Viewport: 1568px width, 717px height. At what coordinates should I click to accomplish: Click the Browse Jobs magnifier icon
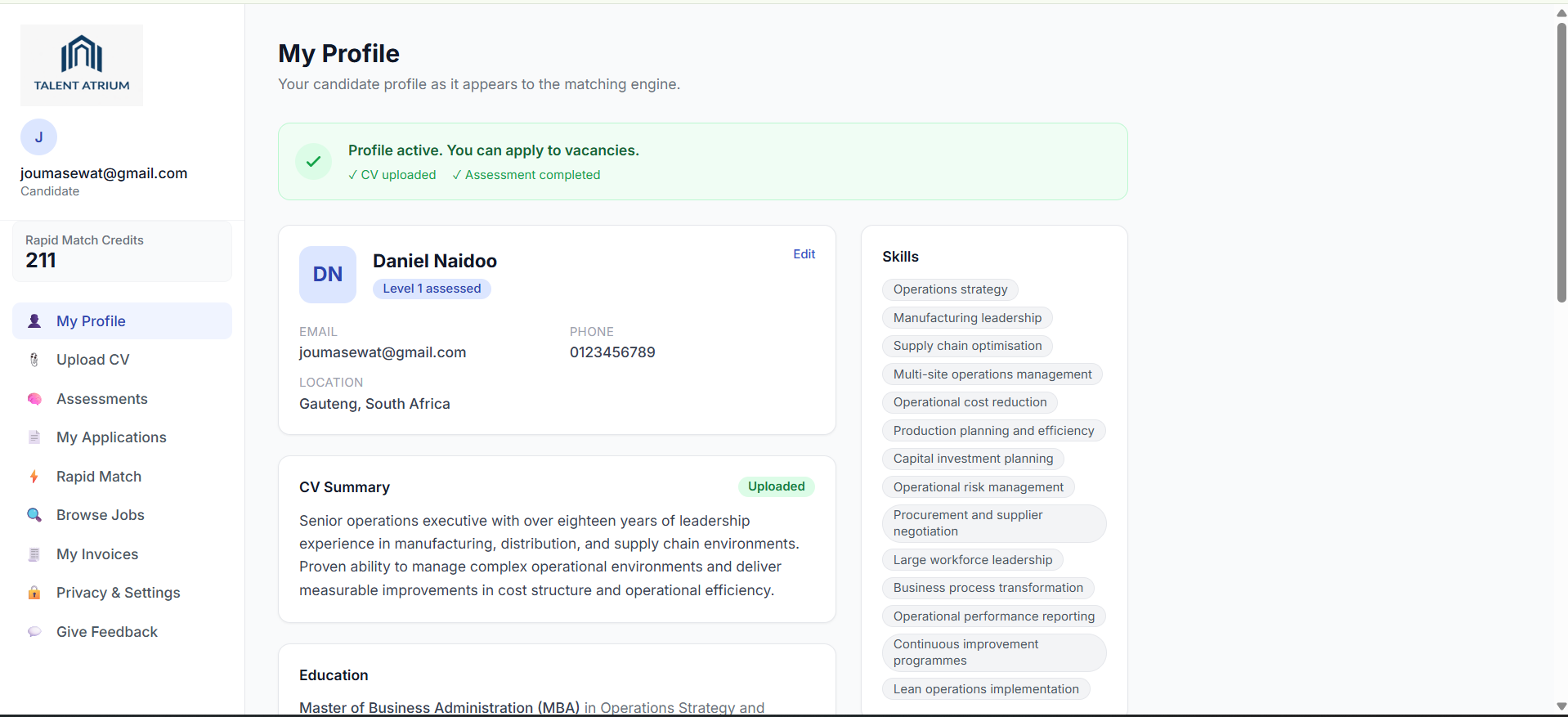click(34, 515)
